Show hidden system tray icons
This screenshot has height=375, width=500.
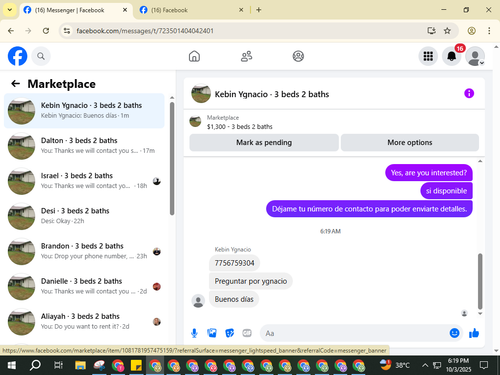point(425,365)
